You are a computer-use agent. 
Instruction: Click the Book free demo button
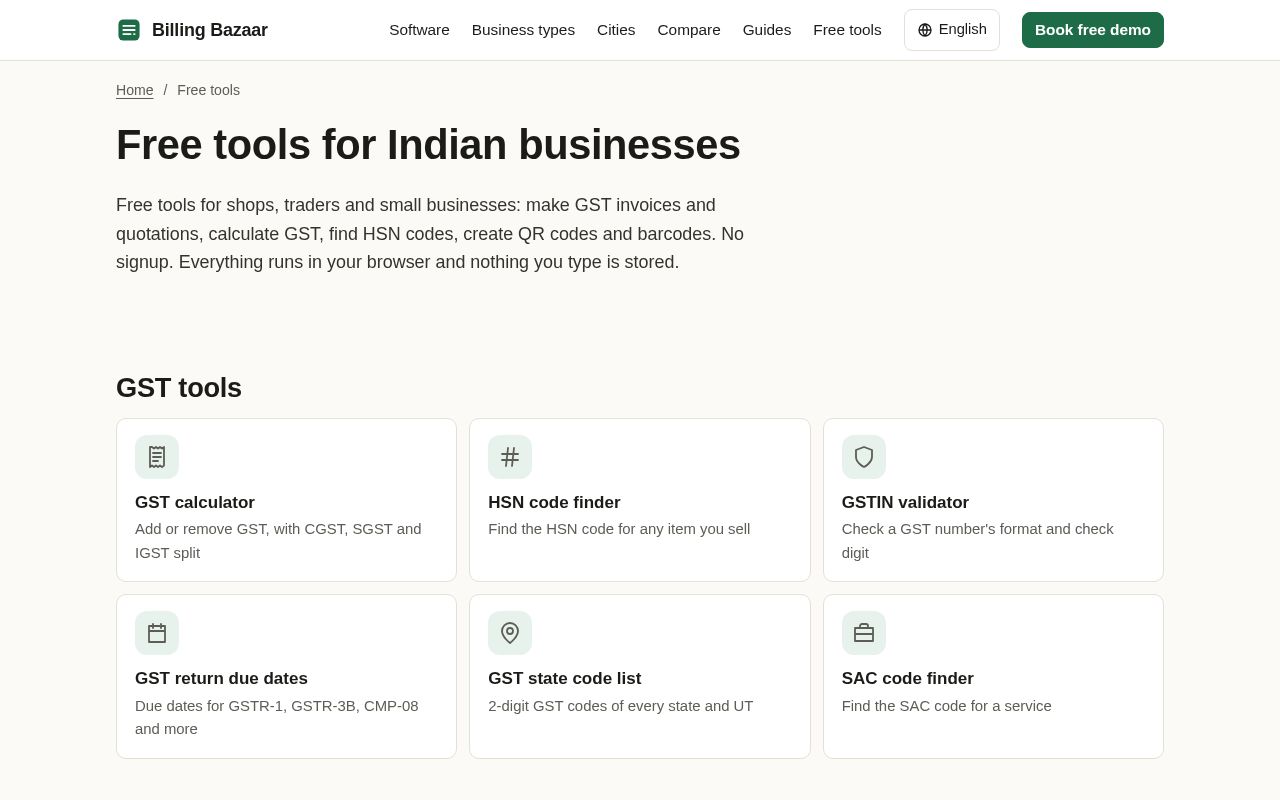tap(1093, 30)
